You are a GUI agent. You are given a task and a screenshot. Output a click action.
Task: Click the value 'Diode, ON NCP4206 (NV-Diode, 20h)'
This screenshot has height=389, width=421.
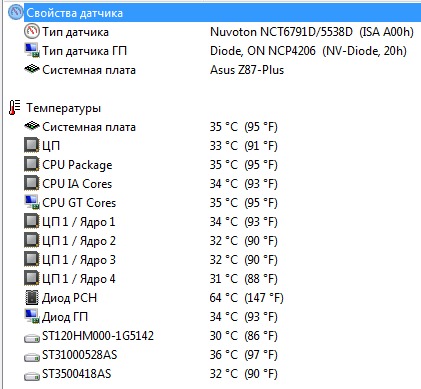pos(308,51)
